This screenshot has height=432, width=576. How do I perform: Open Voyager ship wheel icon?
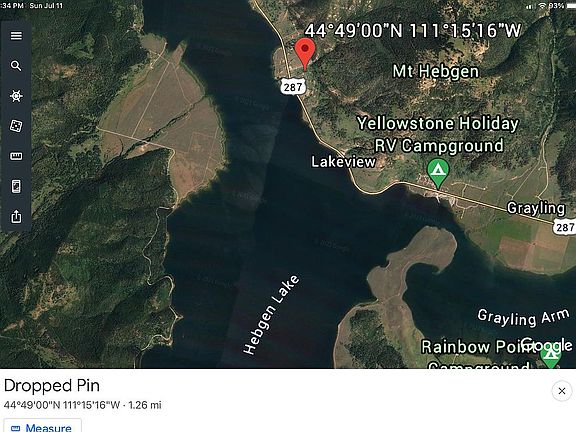(x=16, y=96)
